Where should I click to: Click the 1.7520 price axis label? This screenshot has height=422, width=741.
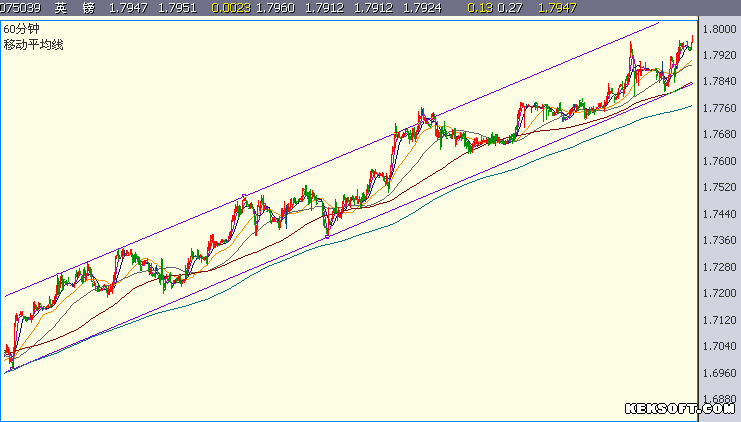click(719, 188)
